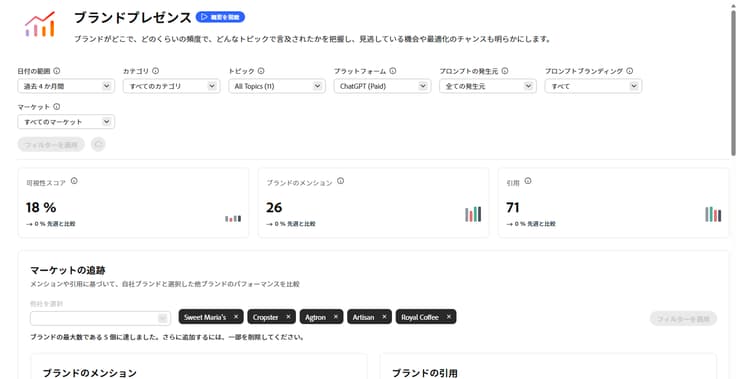The image size is (750, 379).
Task: Click the vertical page scrollbar
Action: point(733,82)
